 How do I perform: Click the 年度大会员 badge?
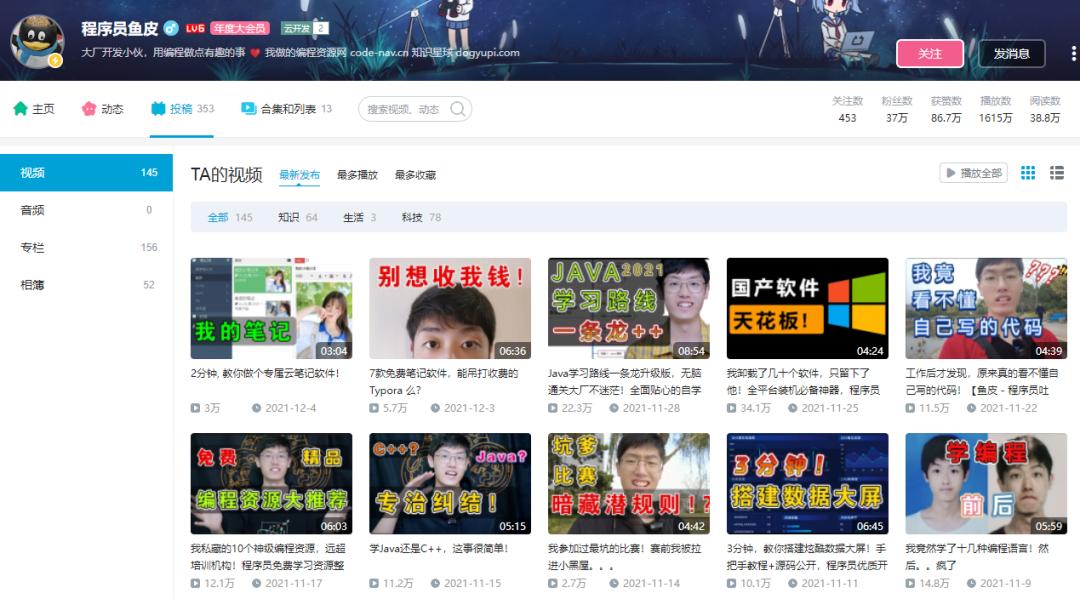(x=239, y=28)
